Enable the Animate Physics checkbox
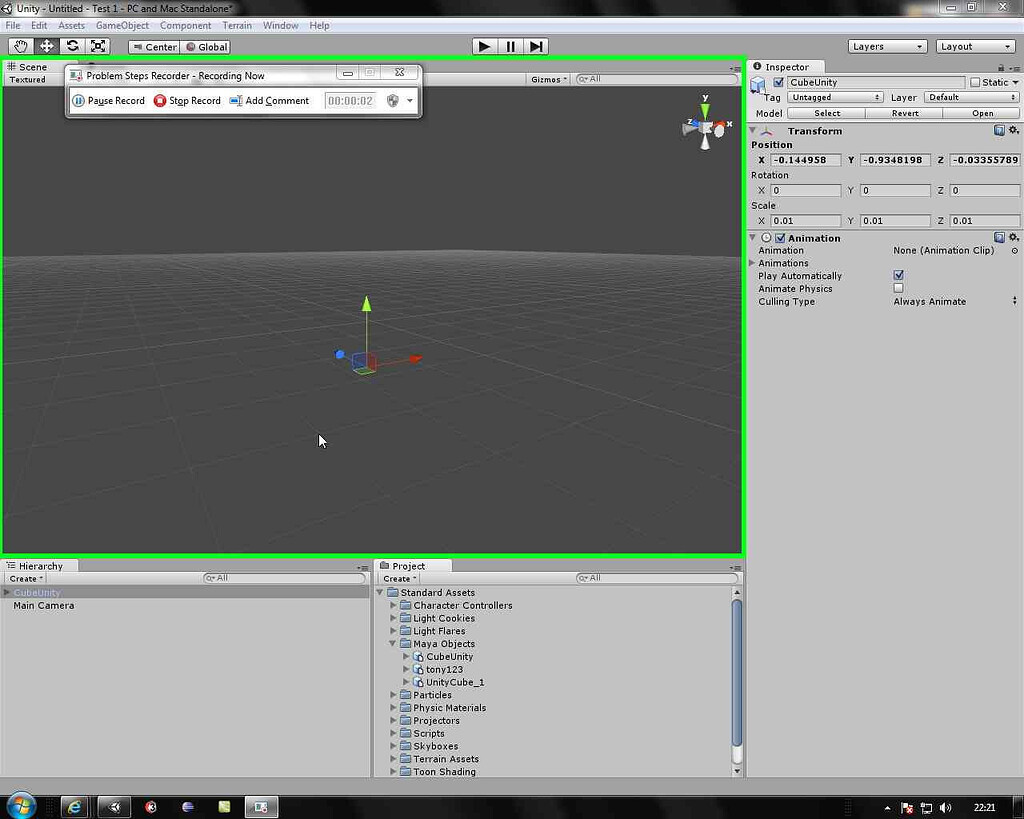The height and width of the screenshot is (819, 1024). [898, 288]
